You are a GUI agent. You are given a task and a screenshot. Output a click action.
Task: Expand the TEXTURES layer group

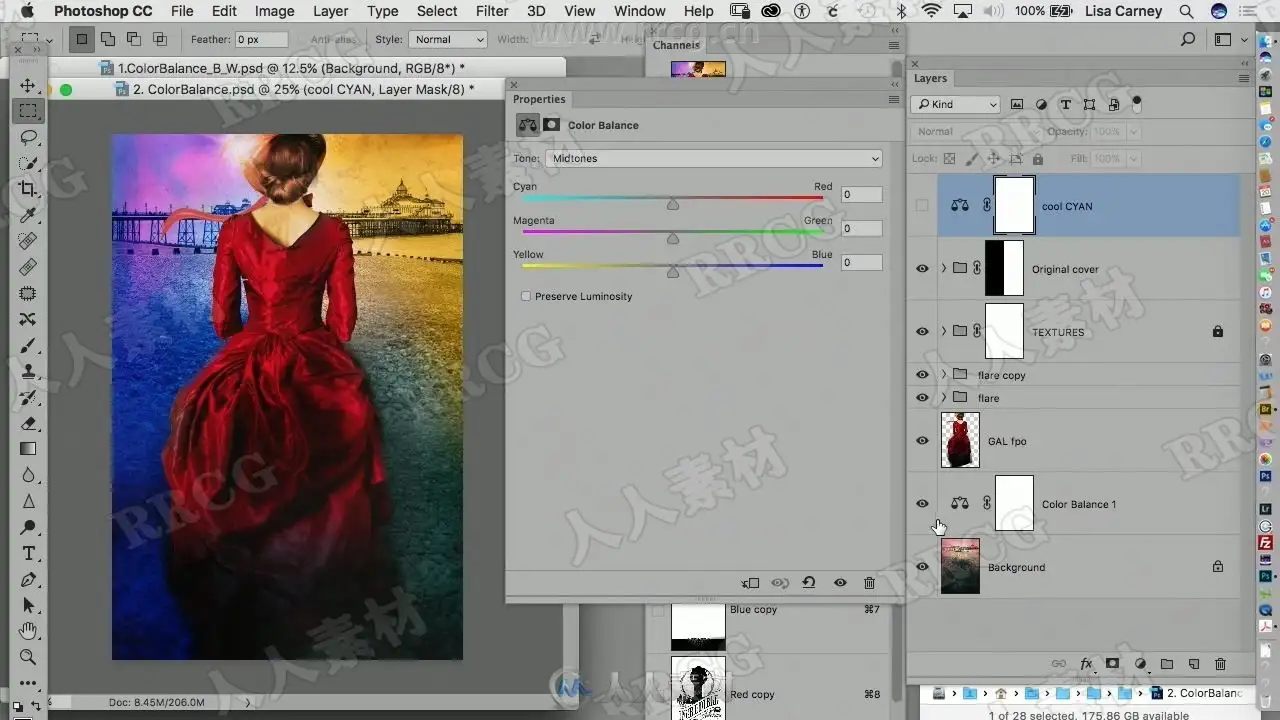coord(944,332)
